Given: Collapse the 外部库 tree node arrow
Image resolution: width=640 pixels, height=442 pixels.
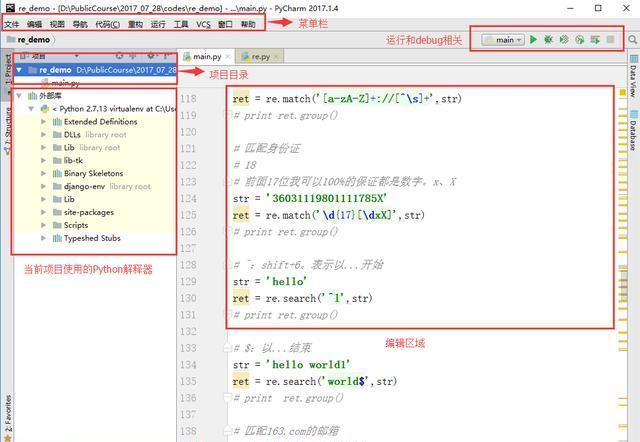Looking at the screenshot, I should [x=19, y=96].
